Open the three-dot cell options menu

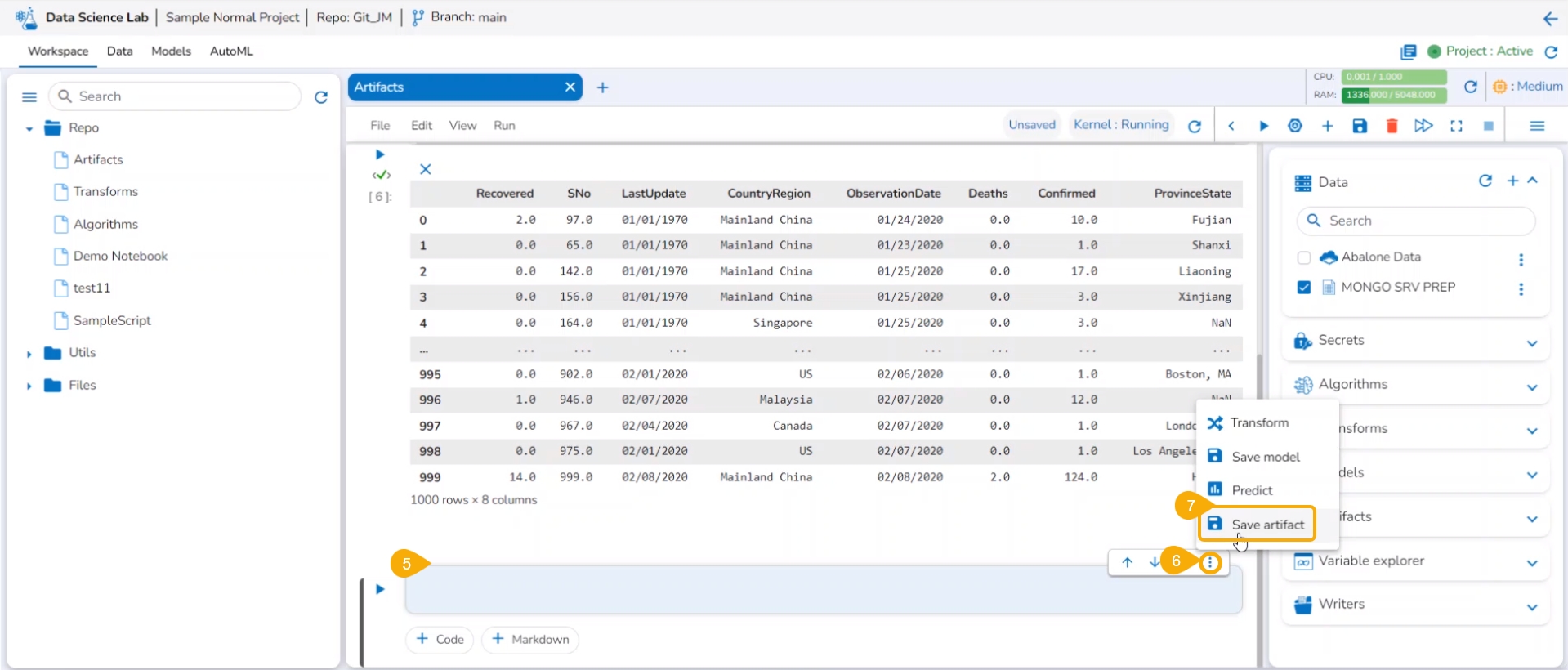click(1210, 562)
